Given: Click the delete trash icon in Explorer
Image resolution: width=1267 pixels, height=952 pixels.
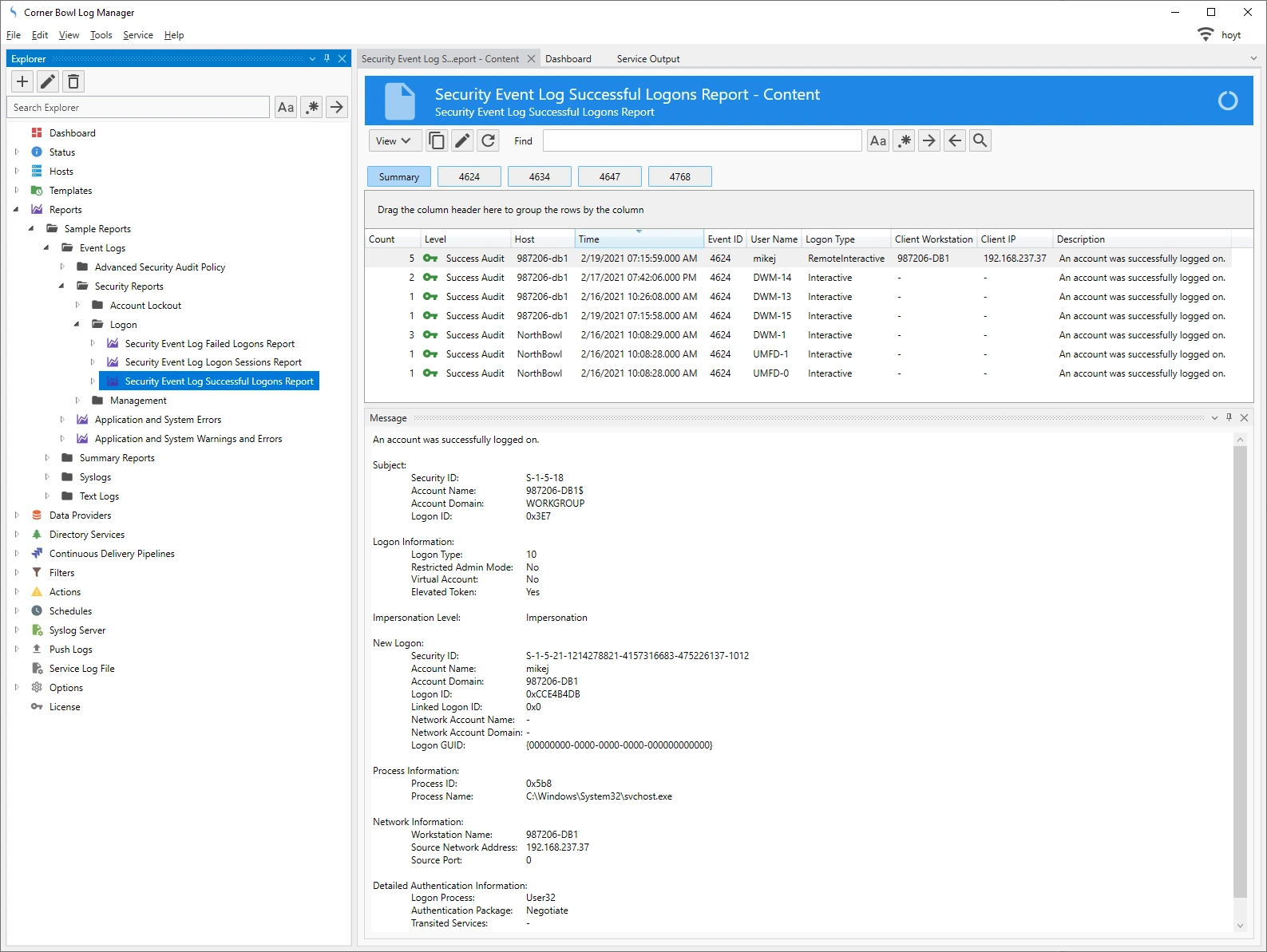Looking at the screenshot, I should (x=73, y=81).
